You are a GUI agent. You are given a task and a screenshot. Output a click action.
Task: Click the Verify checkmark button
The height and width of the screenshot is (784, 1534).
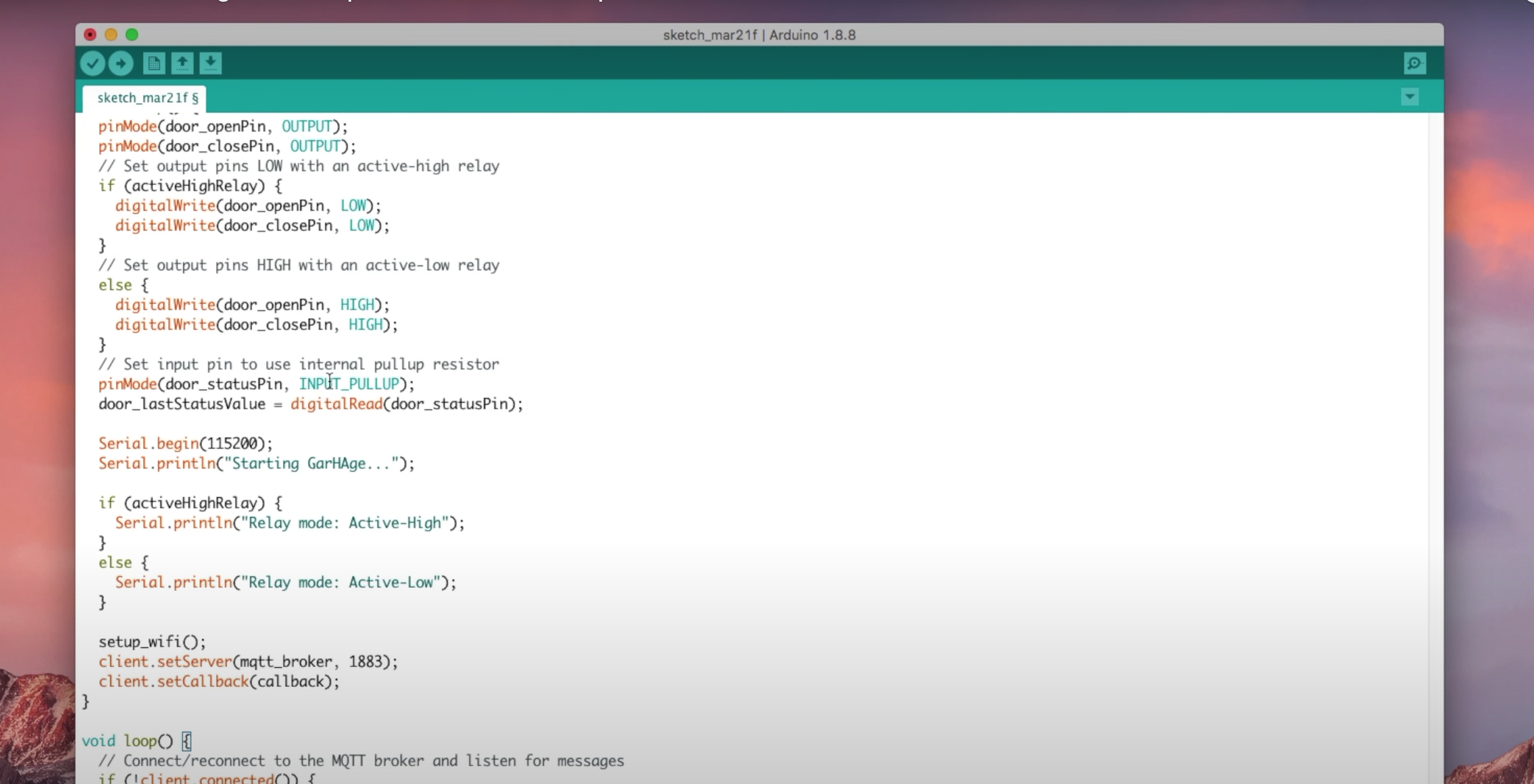coord(93,63)
